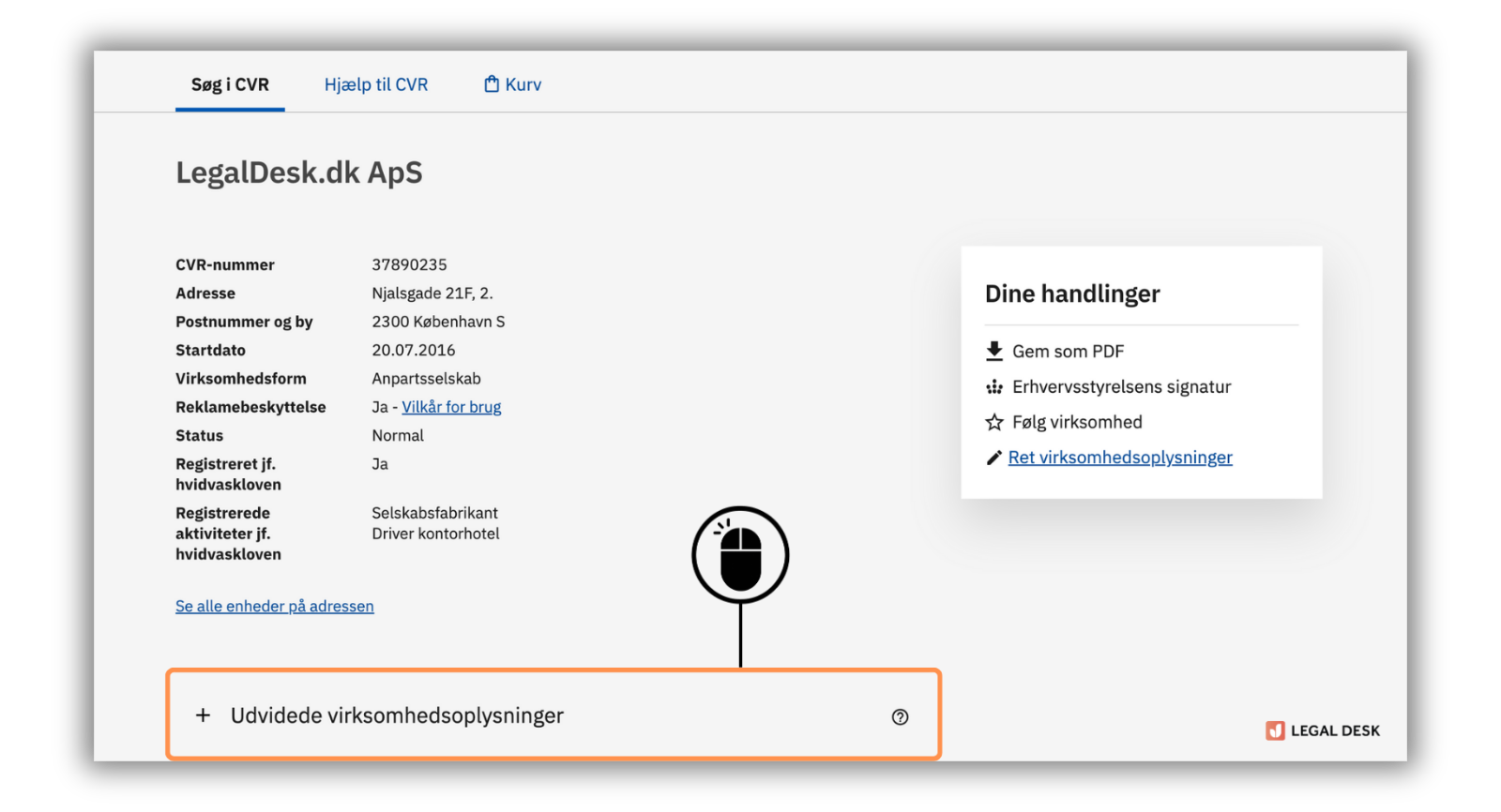Switch to the Søg i CVR tab
Viewport: 1501px width, 812px height.
(x=230, y=84)
